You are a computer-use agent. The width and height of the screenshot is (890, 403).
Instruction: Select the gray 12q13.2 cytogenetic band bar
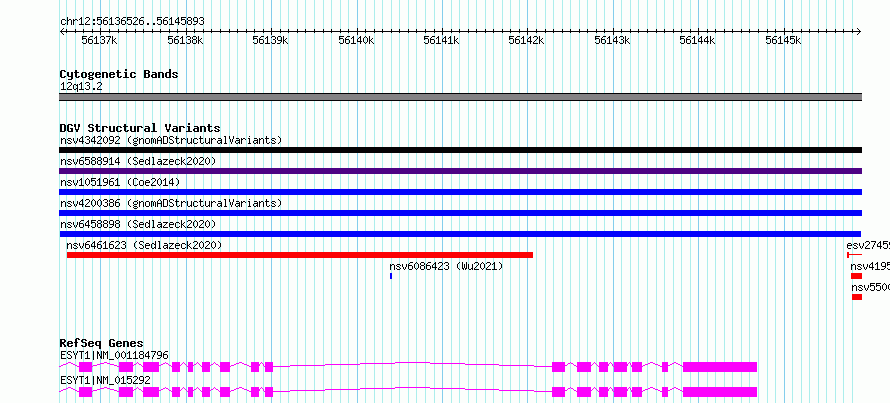click(460, 97)
